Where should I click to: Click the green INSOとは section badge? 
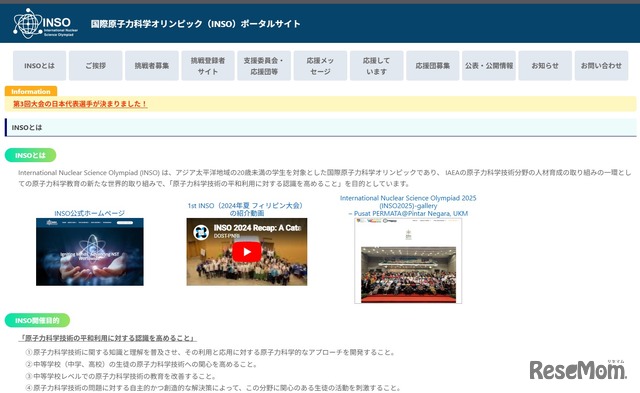coord(31,155)
